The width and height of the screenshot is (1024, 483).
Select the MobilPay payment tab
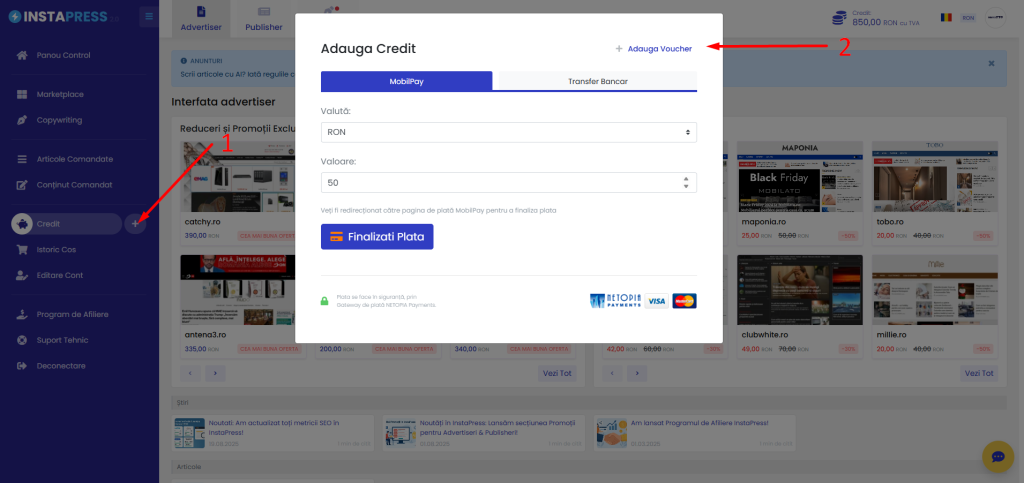tap(406, 81)
